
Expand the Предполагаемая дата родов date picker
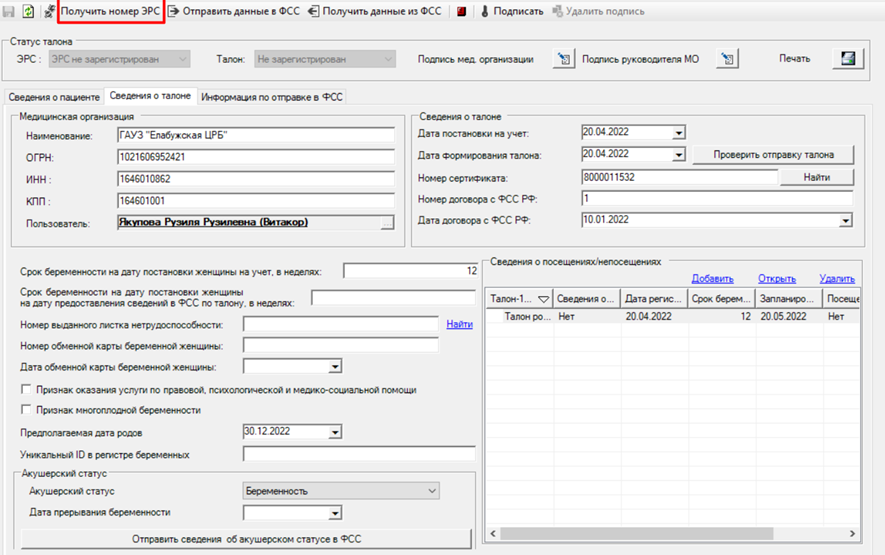coord(335,432)
